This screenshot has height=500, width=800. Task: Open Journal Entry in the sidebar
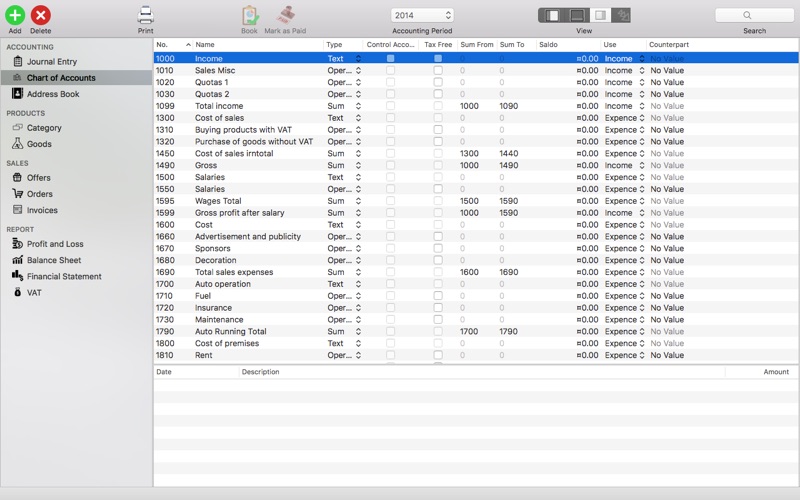[x=52, y=62]
